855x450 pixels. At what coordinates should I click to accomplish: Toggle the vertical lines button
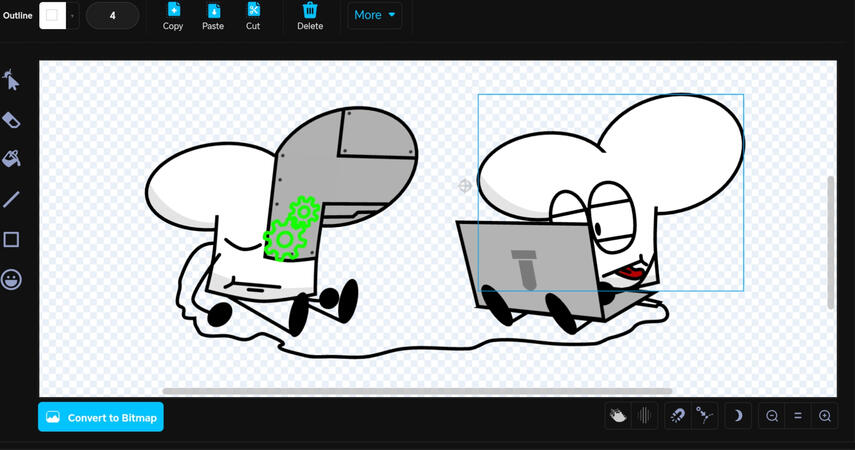(645, 416)
